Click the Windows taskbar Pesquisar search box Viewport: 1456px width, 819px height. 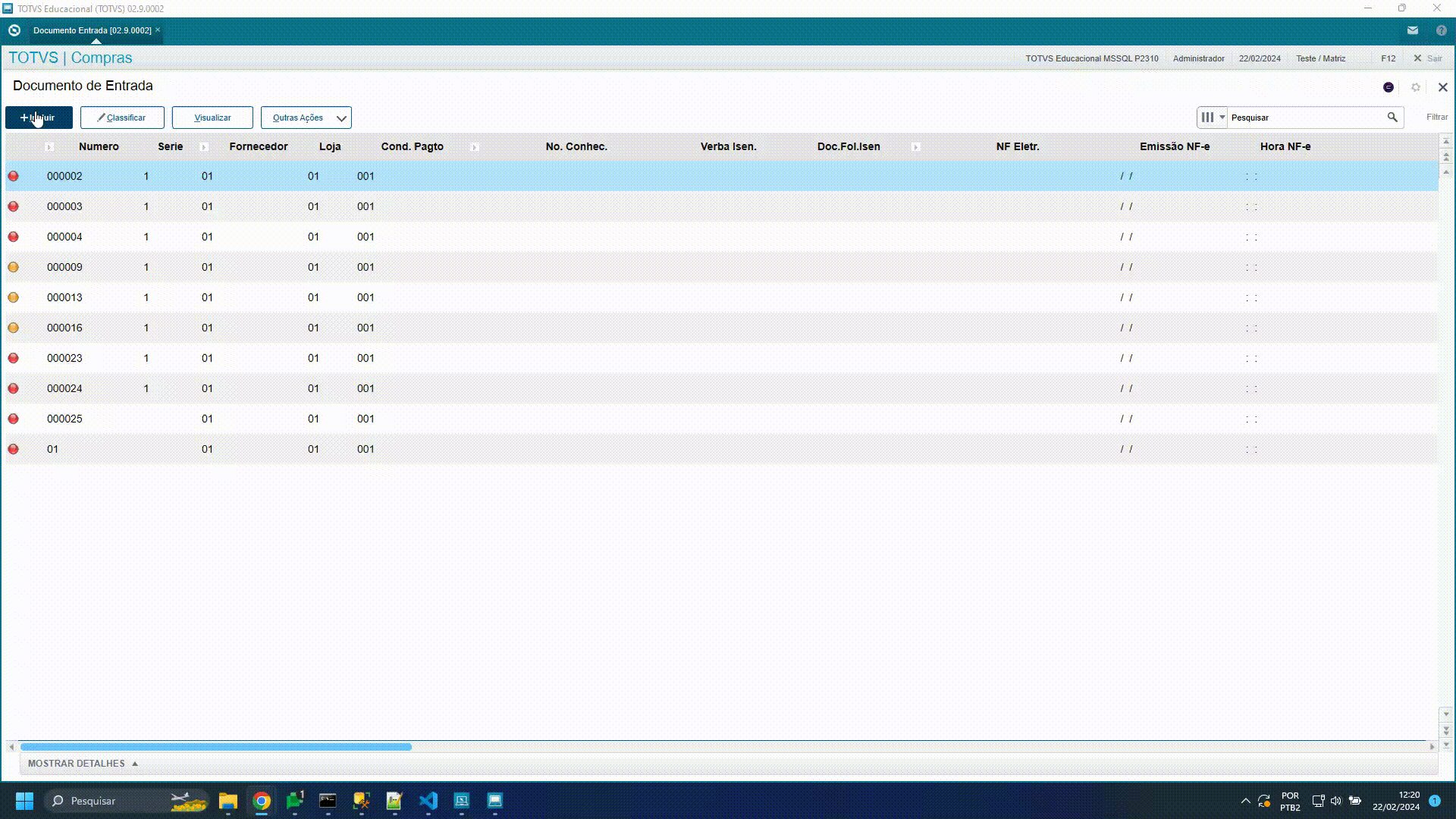point(127,801)
